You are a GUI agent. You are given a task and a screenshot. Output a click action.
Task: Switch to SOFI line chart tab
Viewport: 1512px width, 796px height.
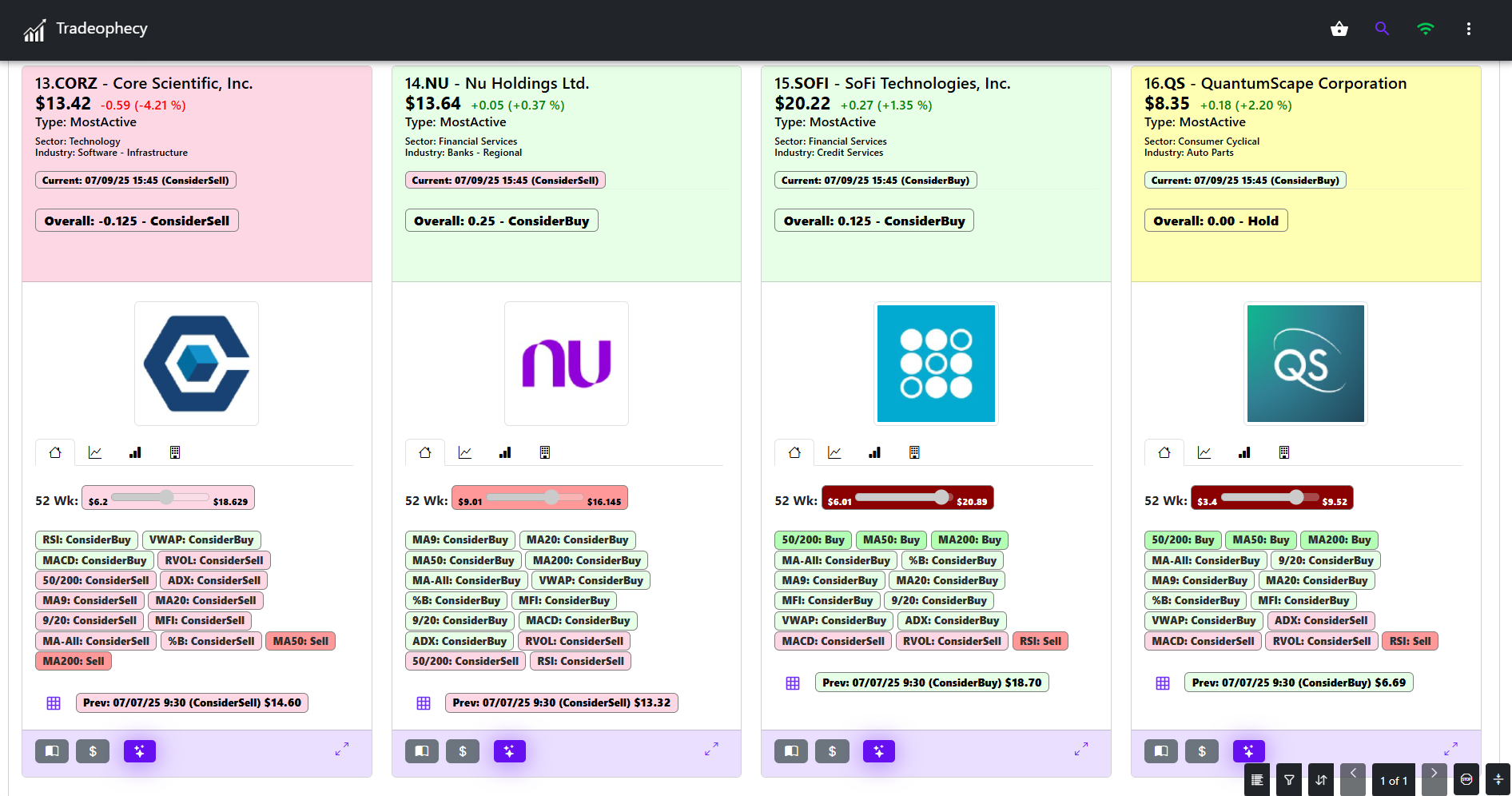tap(834, 452)
